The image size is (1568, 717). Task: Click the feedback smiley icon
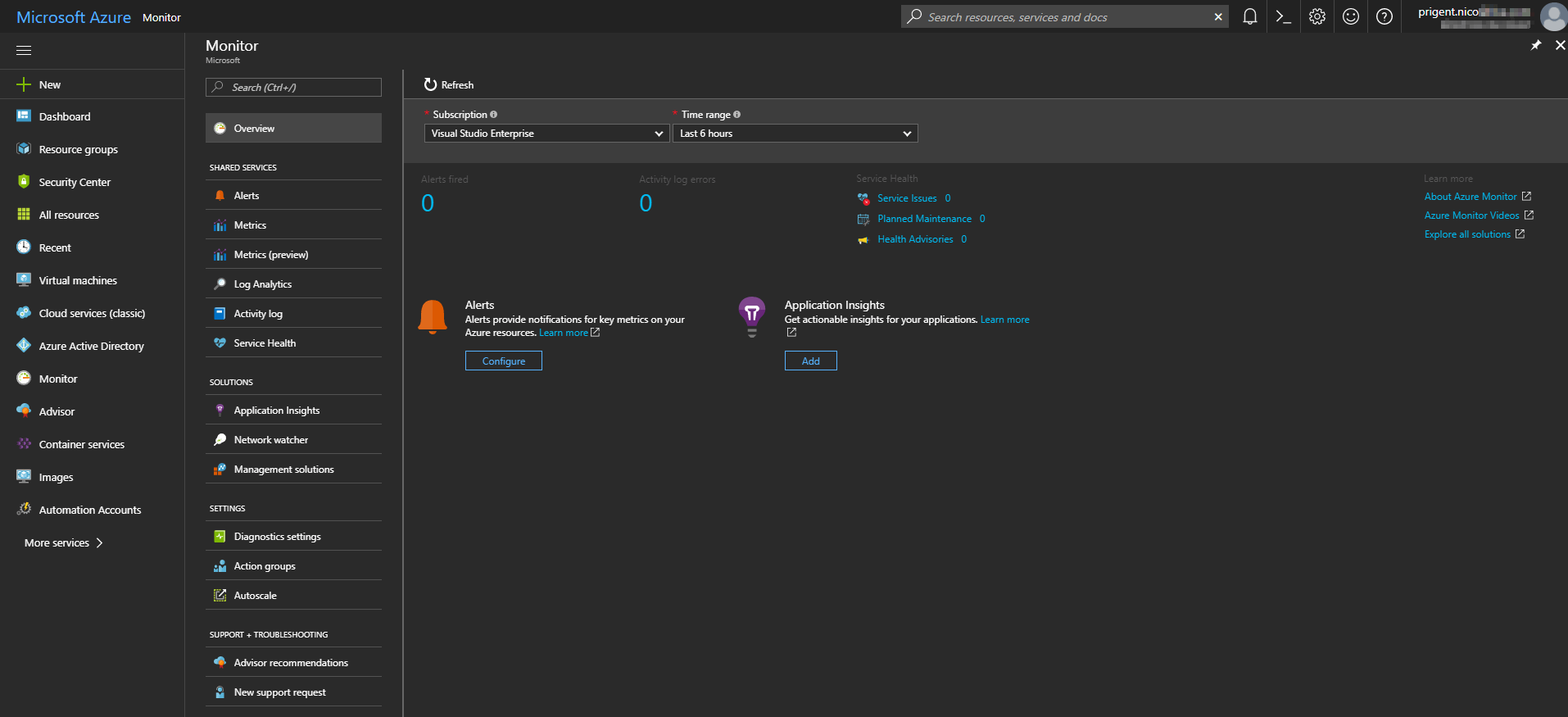pyautogui.click(x=1351, y=16)
